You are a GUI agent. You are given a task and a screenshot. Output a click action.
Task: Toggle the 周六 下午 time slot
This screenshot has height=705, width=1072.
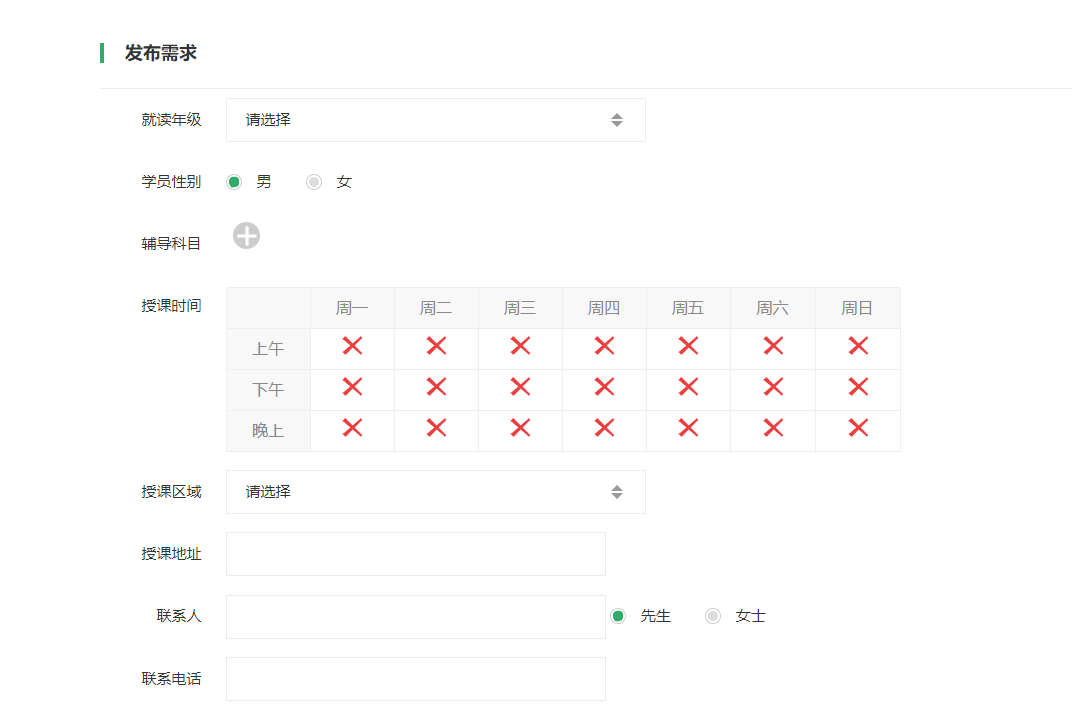point(773,387)
